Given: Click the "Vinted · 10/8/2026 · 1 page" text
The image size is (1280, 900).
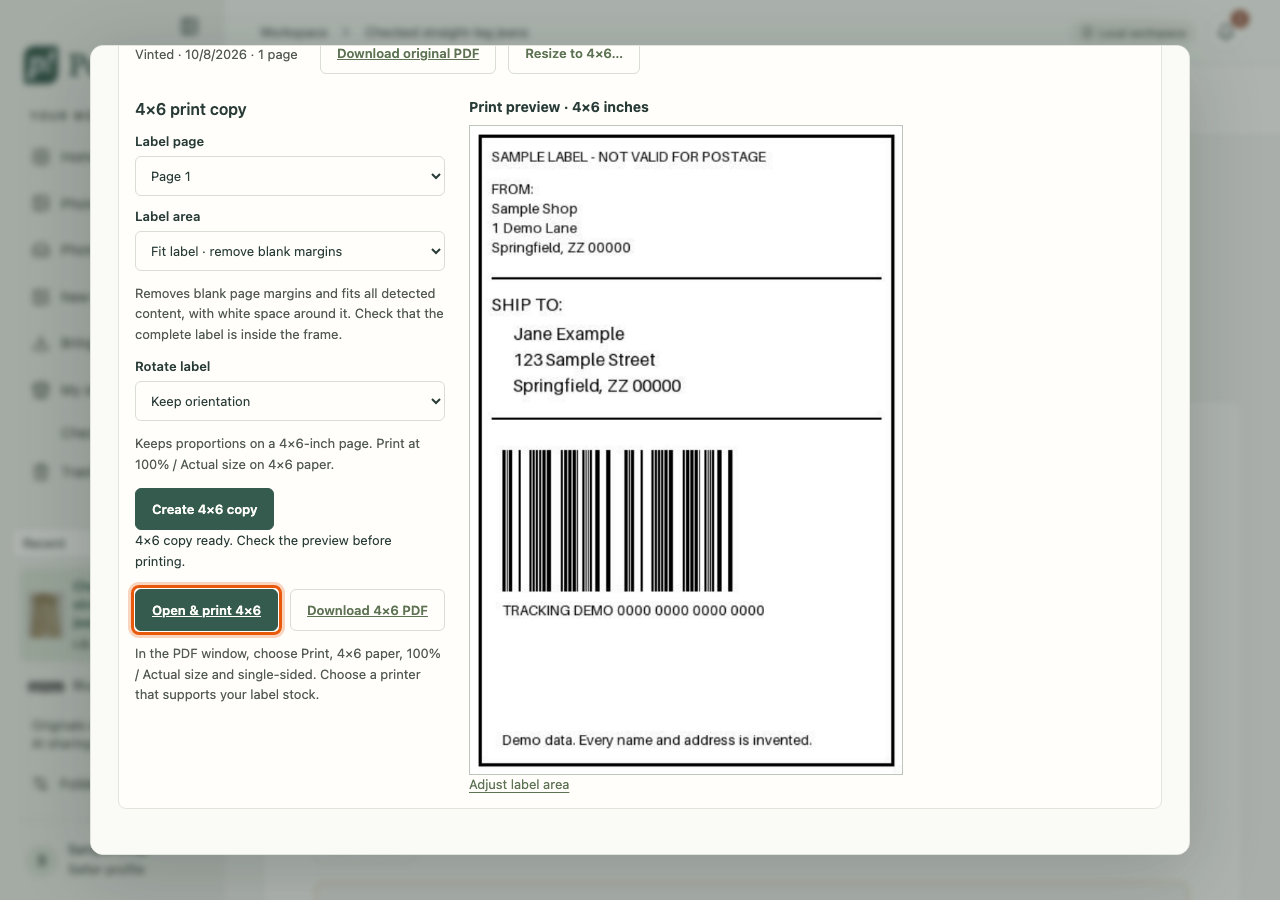Looking at the screenshot, I should (x=216, y=54).
